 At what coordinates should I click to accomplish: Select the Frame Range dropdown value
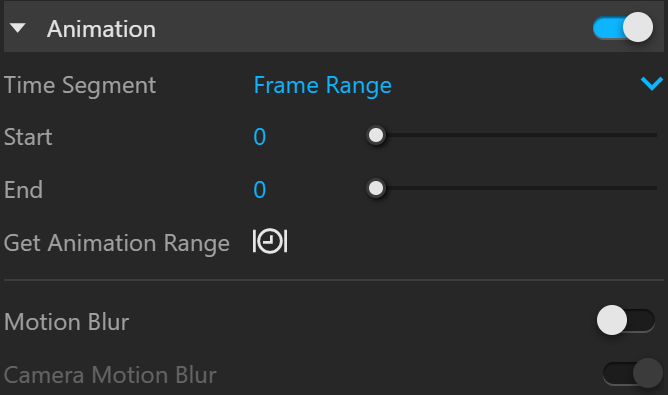click(x=322, y=85)
